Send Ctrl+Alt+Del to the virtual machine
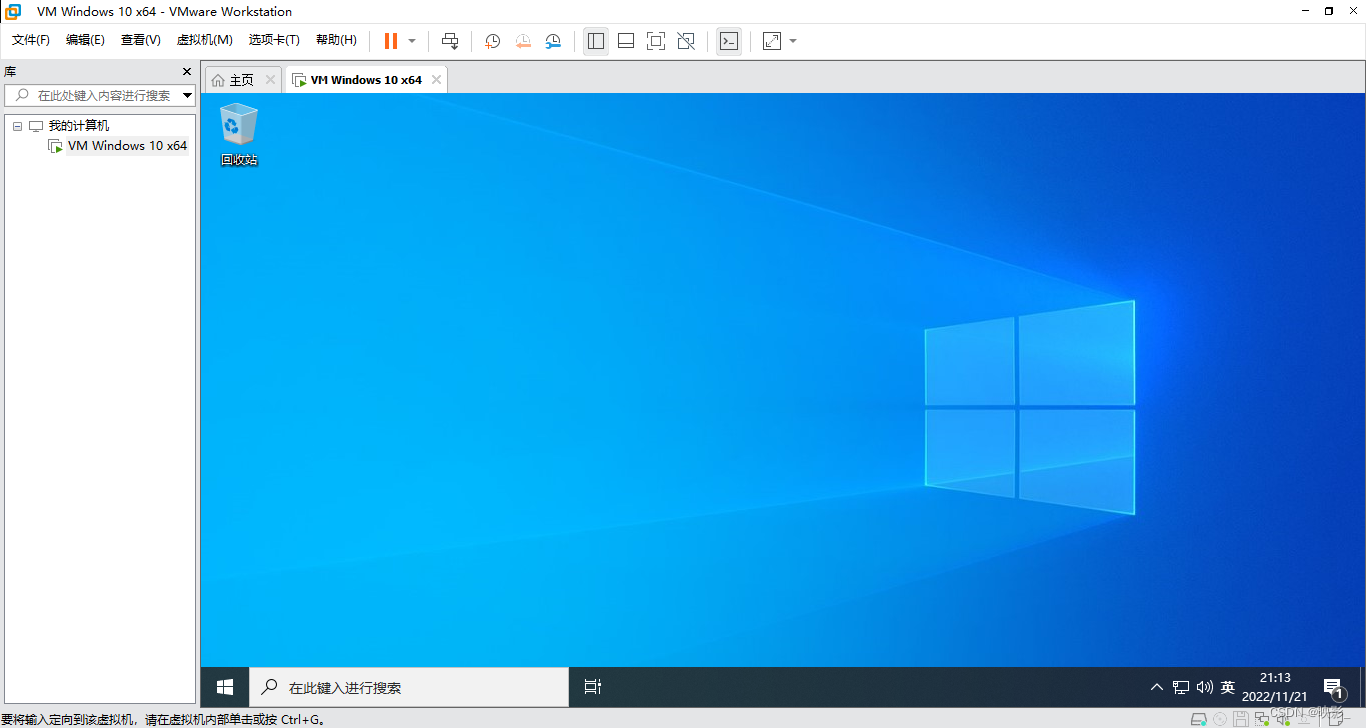The width and height of the screenshot is (1366, 728). (450, 41)
